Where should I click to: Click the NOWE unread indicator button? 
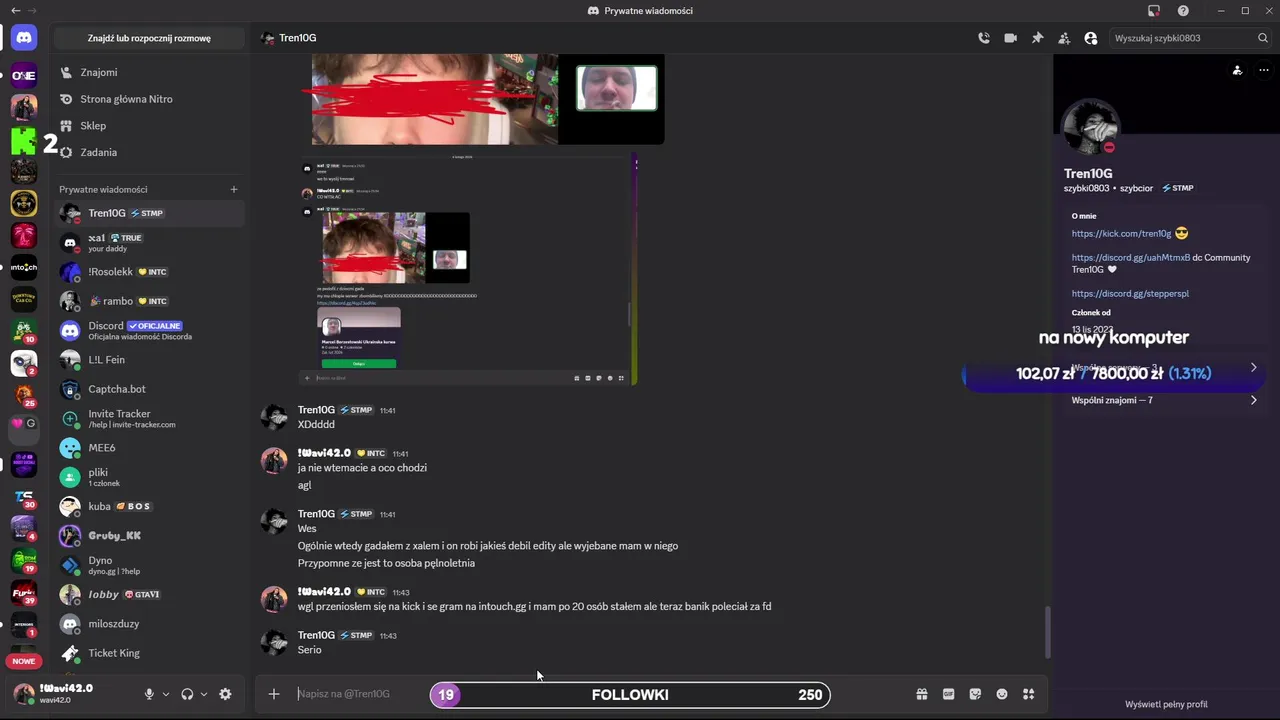pyautogui.click(x=24, y=661)
